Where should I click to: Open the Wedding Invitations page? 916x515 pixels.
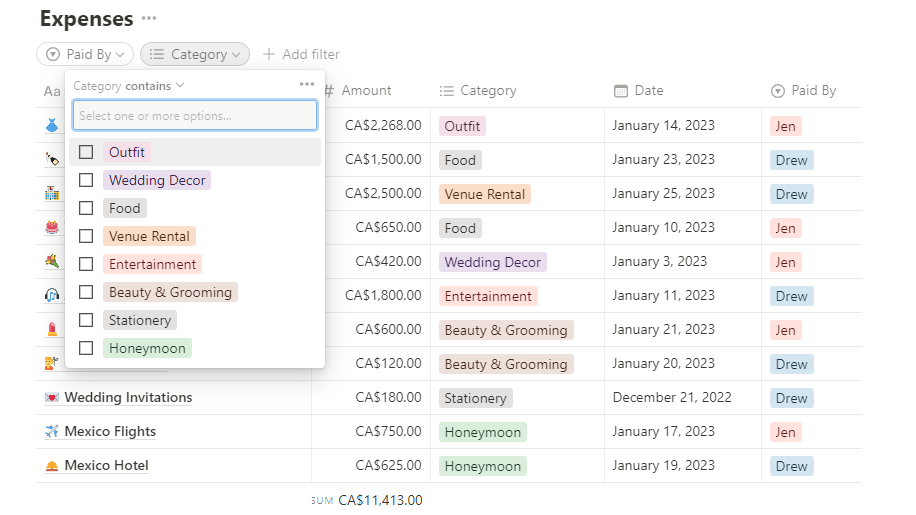(128, 398)
